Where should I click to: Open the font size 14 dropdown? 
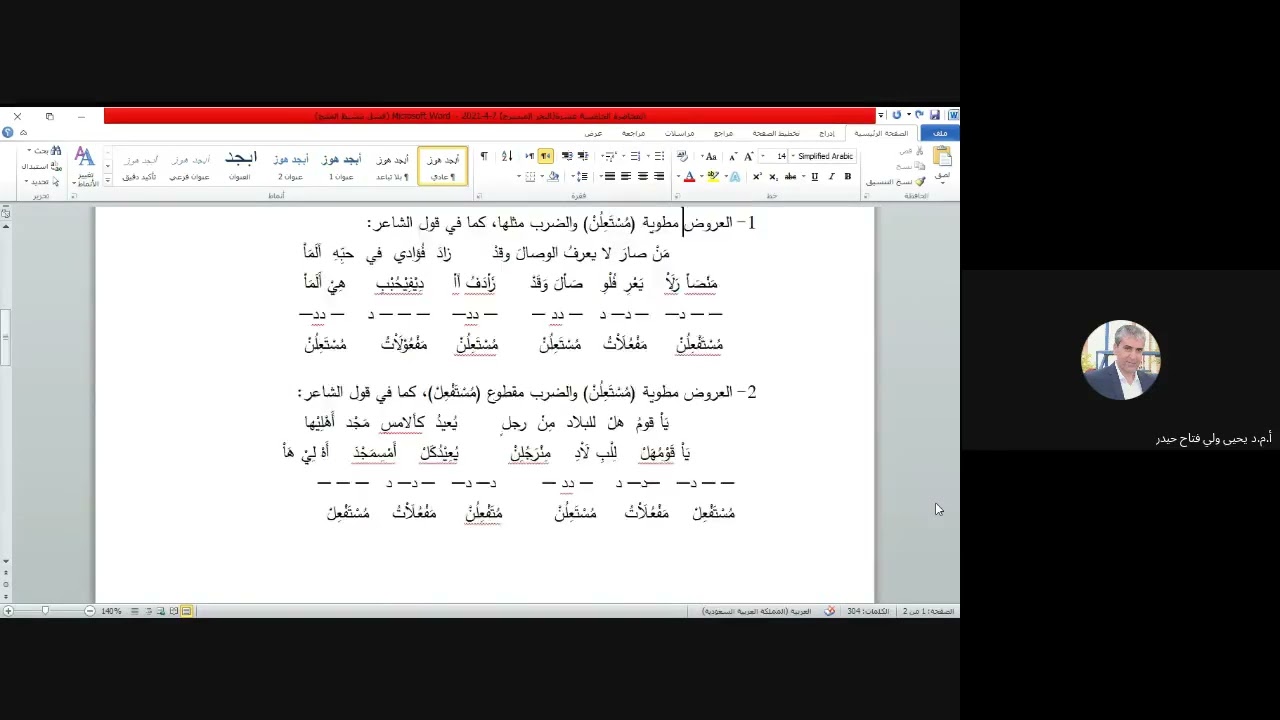click(763, 156)
